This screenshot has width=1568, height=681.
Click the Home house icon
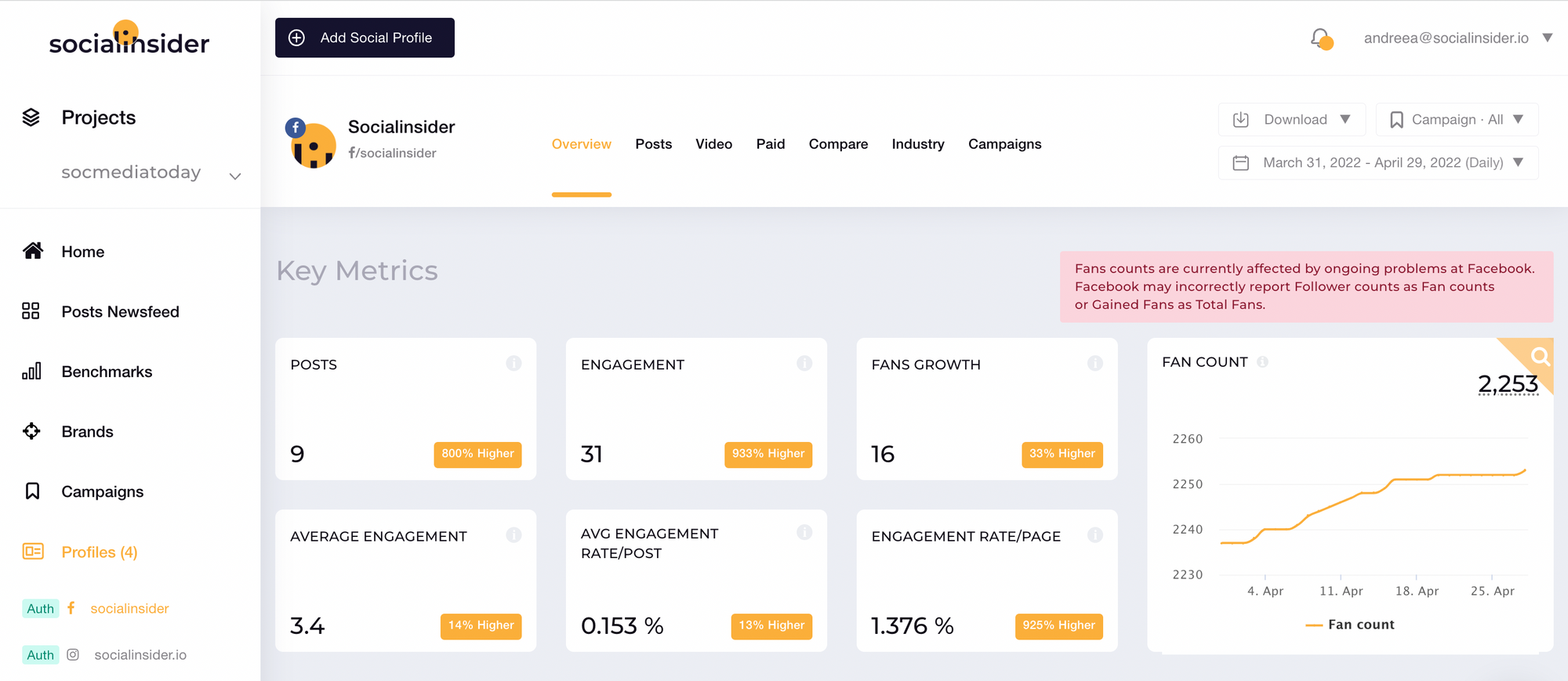pyautogui.click(x=32, y=251)
